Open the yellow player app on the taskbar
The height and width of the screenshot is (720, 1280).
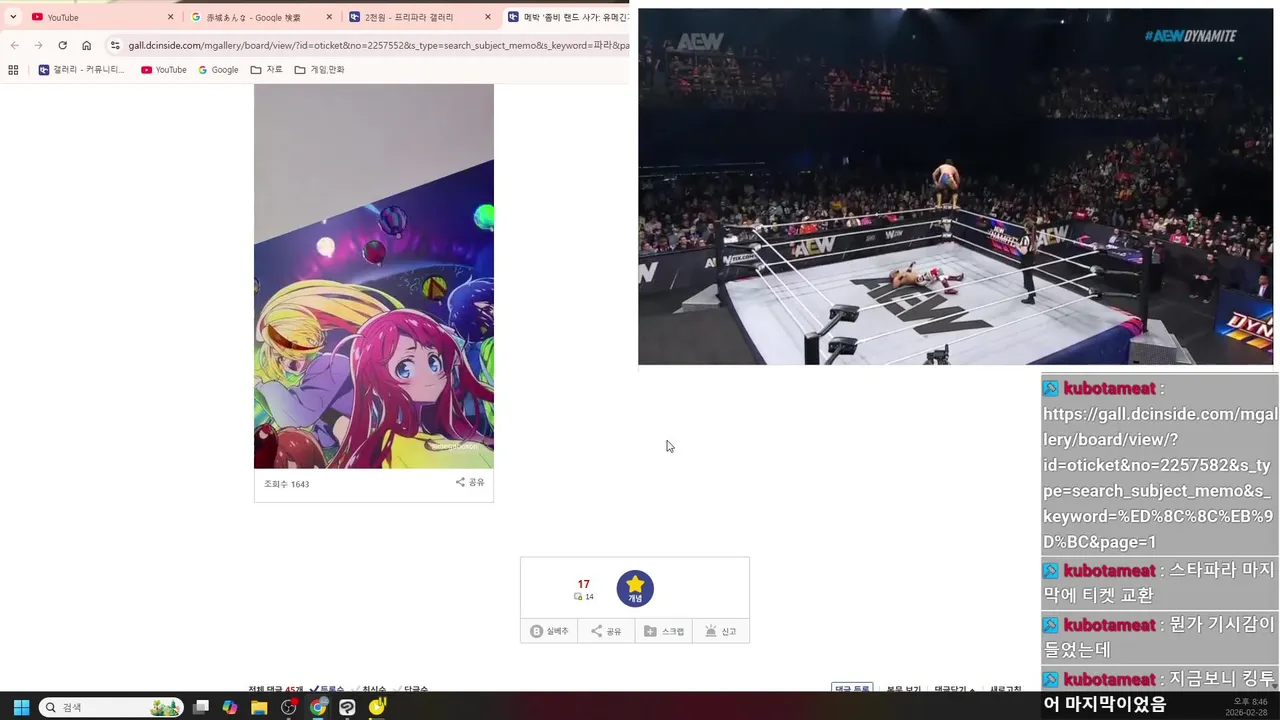click(377, 707)
